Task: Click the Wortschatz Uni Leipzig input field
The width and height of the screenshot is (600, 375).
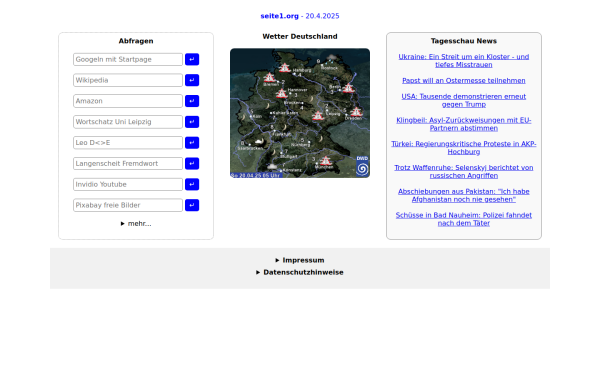Action: coord(128,122)
